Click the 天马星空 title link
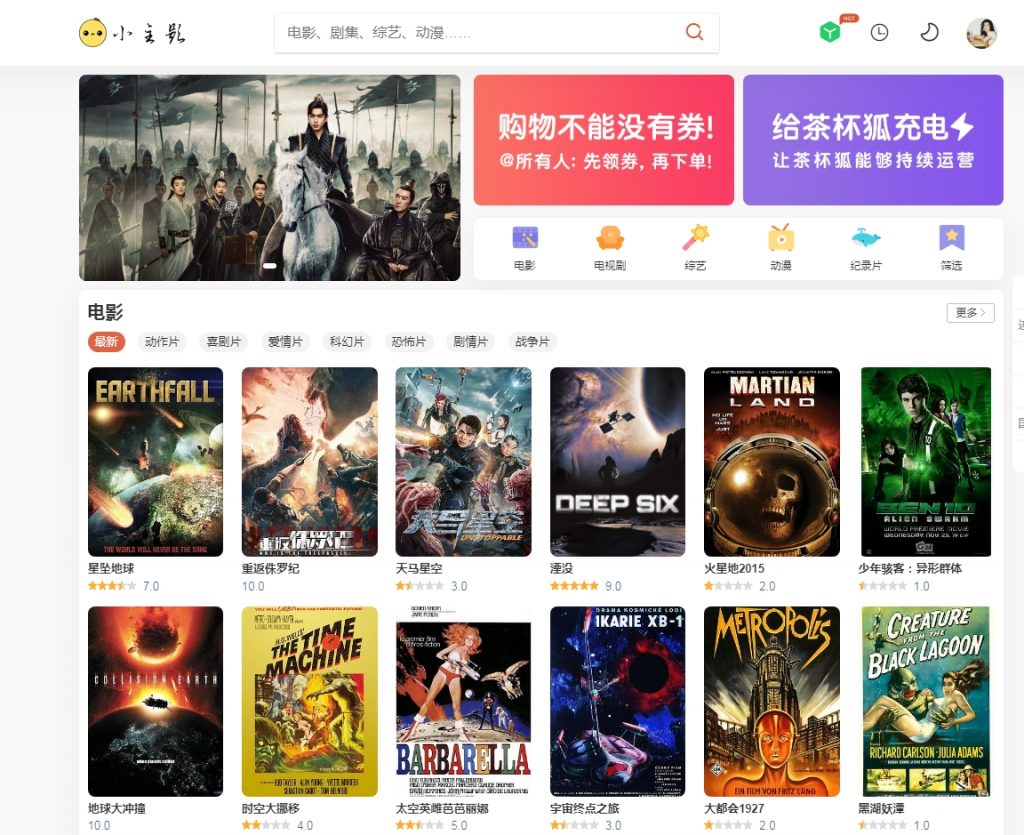 [x=419, y=568]
